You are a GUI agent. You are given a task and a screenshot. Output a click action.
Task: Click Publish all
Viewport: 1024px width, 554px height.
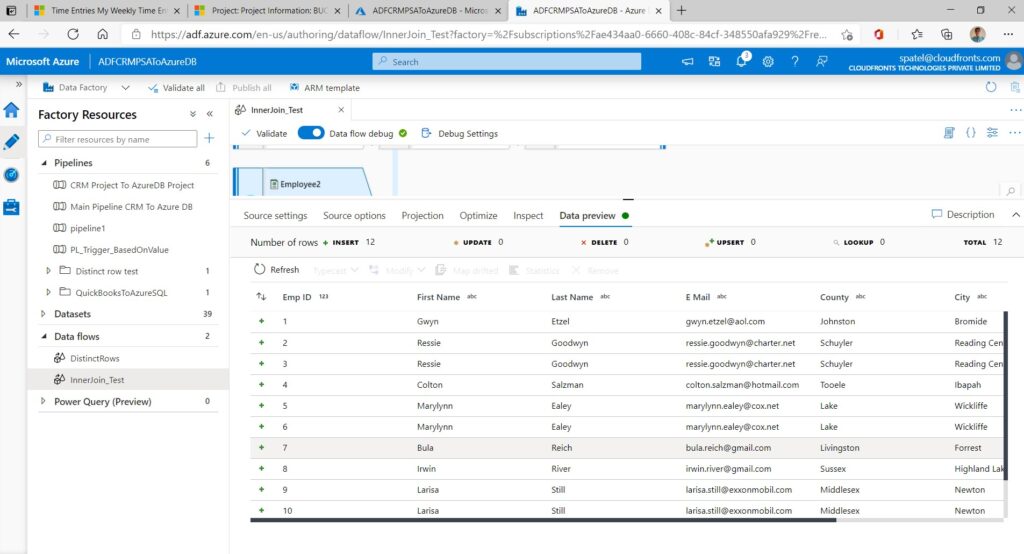point(244,88)
